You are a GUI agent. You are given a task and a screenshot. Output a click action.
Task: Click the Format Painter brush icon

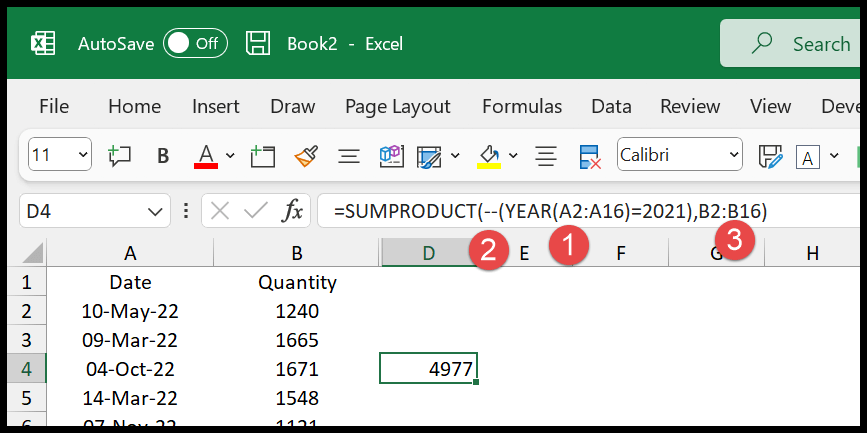[x=306, y=156]
